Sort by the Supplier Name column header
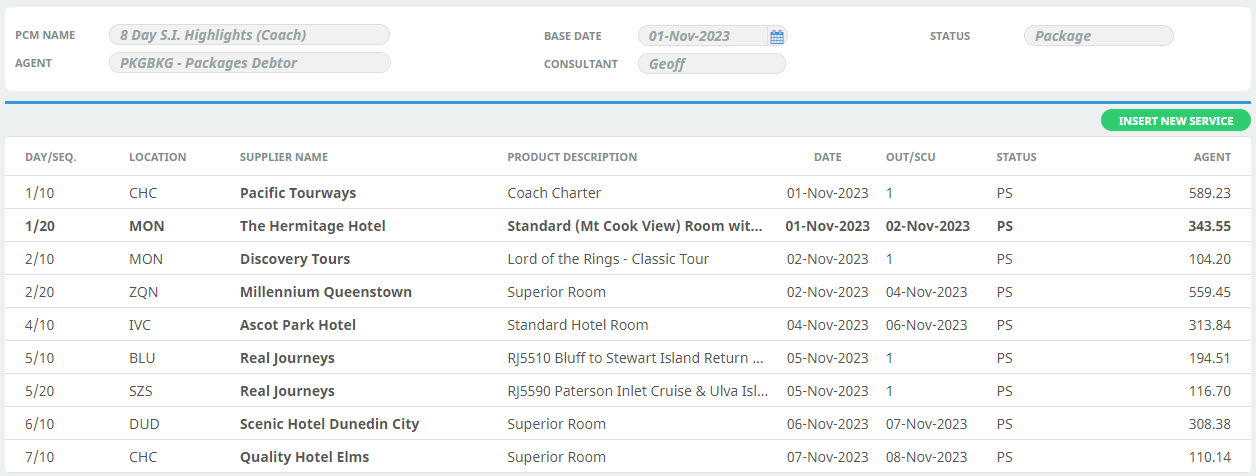This screenshot has width=1256, height=476. (284, 157)
